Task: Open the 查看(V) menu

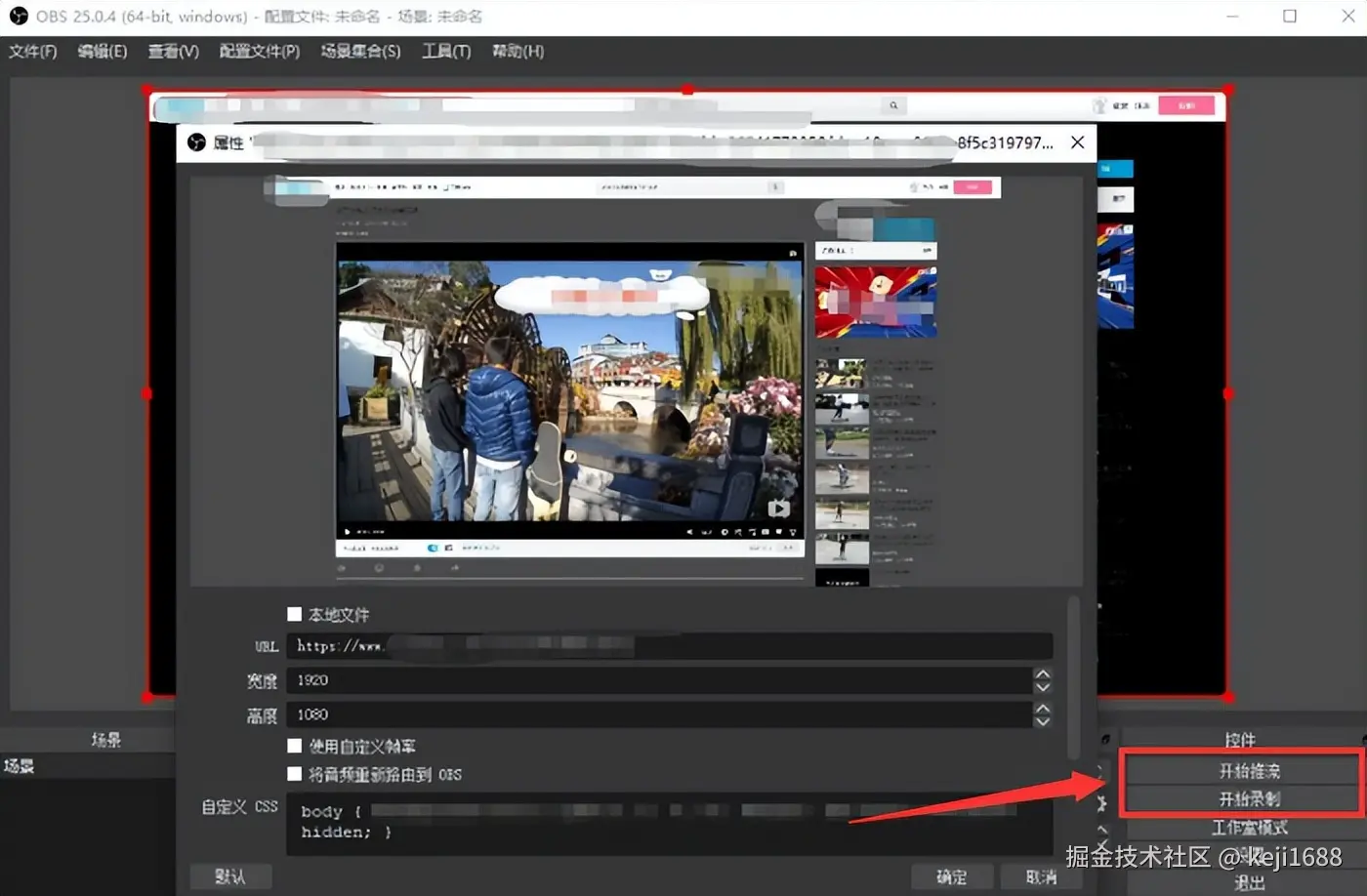Action: [x=174, y=51]
